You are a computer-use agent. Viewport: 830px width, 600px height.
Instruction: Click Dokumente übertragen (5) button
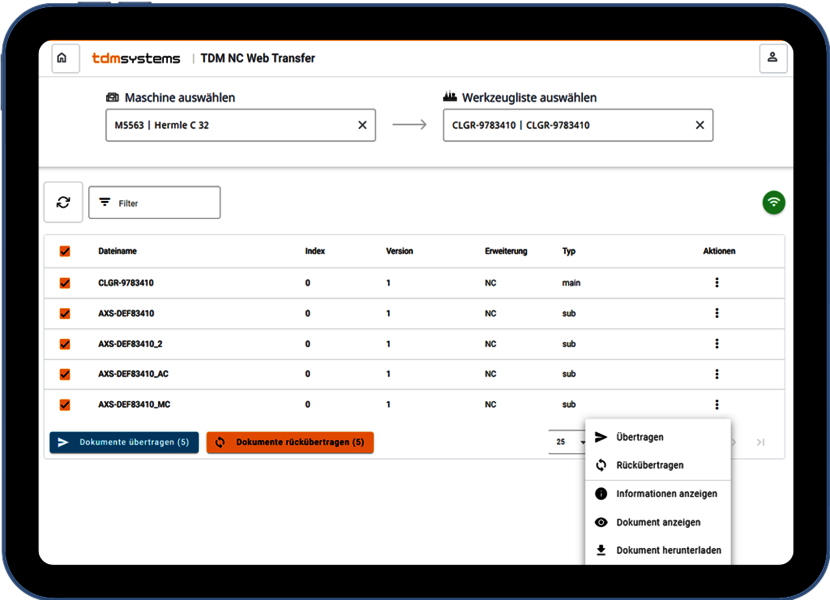click(124, 442)
